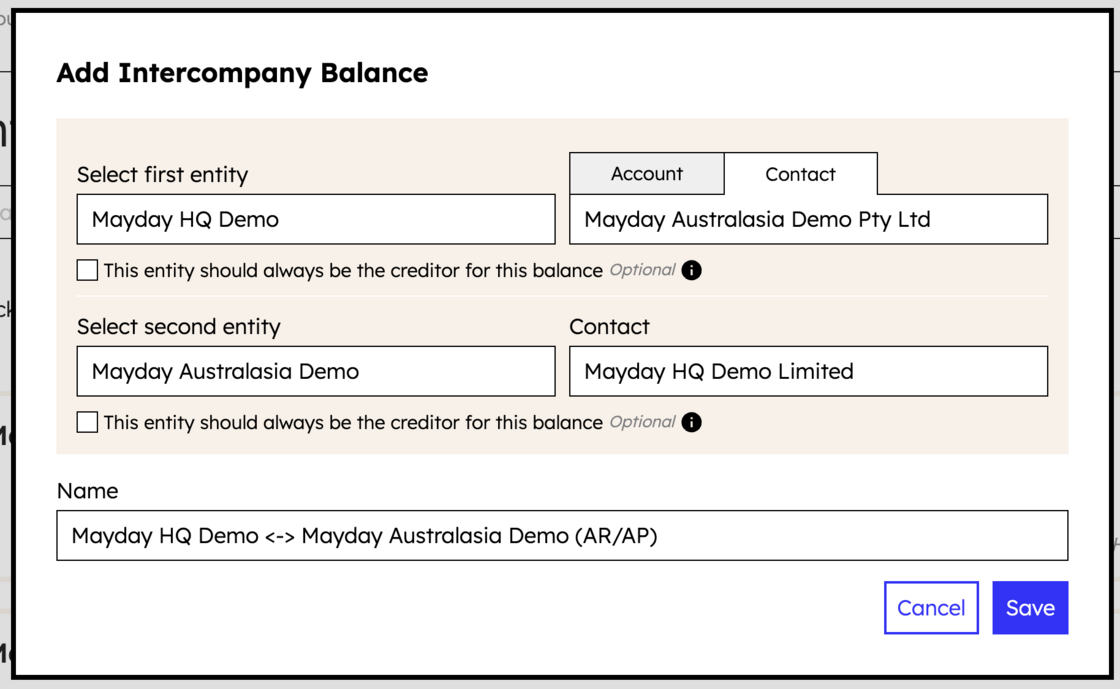
Task: Save the intercompany balance
Action: click(x=1030, y=608)
